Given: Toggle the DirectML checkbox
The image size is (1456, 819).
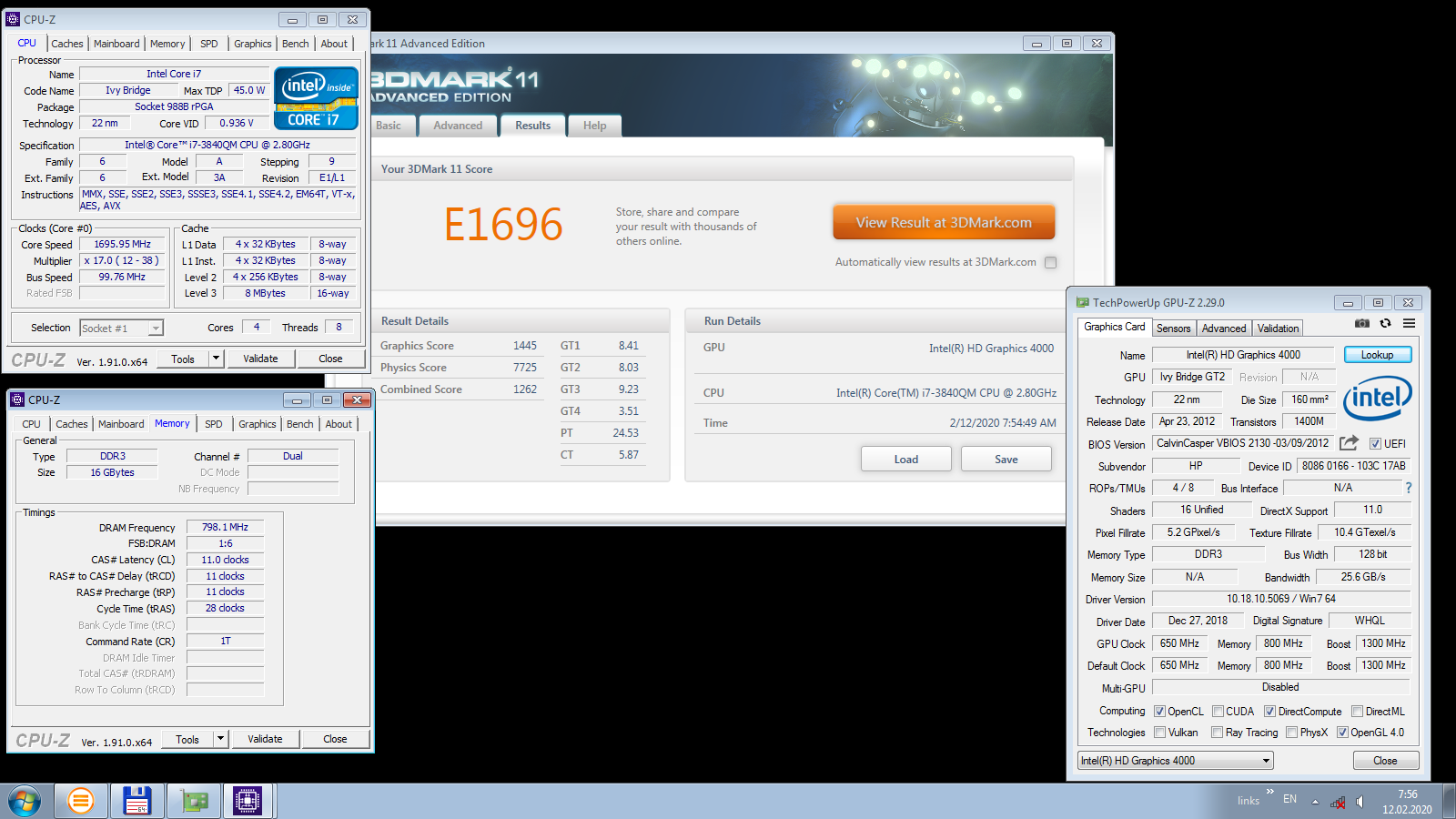Looking at the screenshot, I should [1357, 712].
